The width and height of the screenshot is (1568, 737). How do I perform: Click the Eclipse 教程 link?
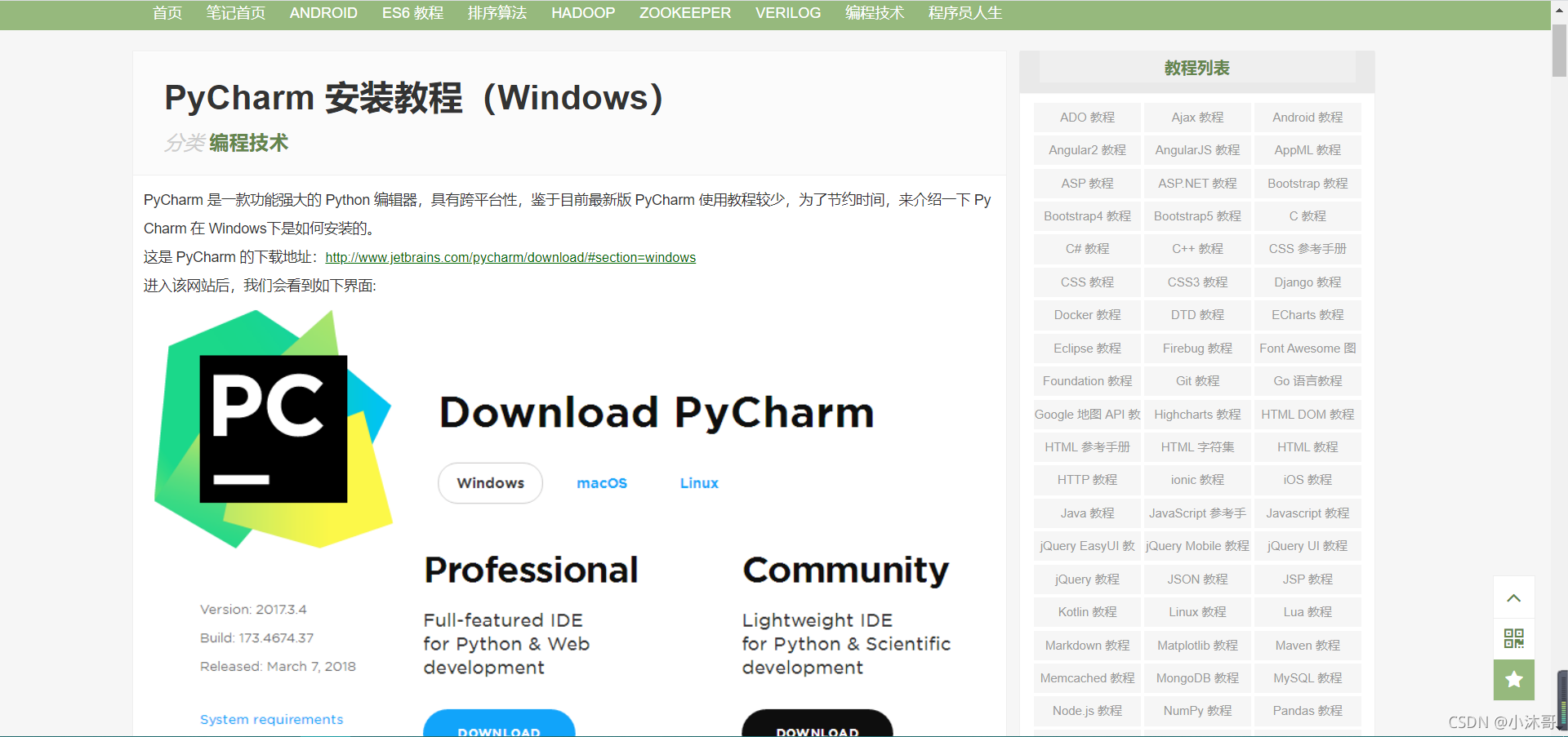tap(1087, 349)
